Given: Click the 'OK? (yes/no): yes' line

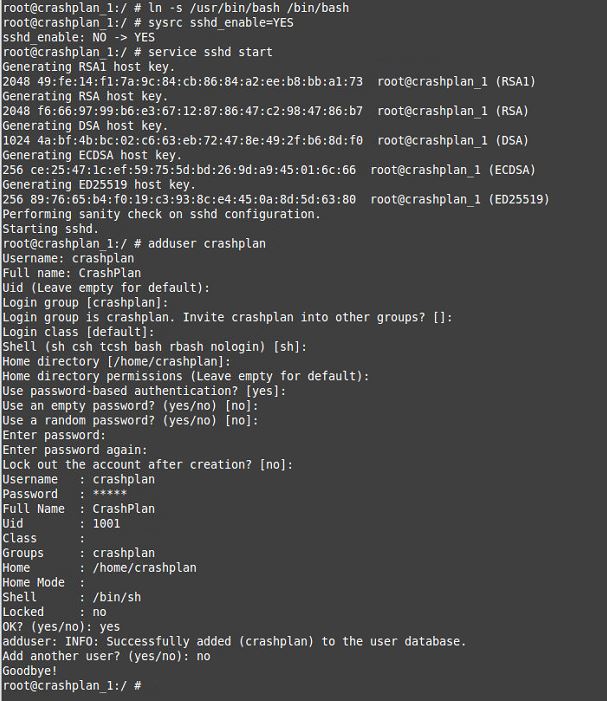Looking at the screenshot, I should tap(61, 627).
